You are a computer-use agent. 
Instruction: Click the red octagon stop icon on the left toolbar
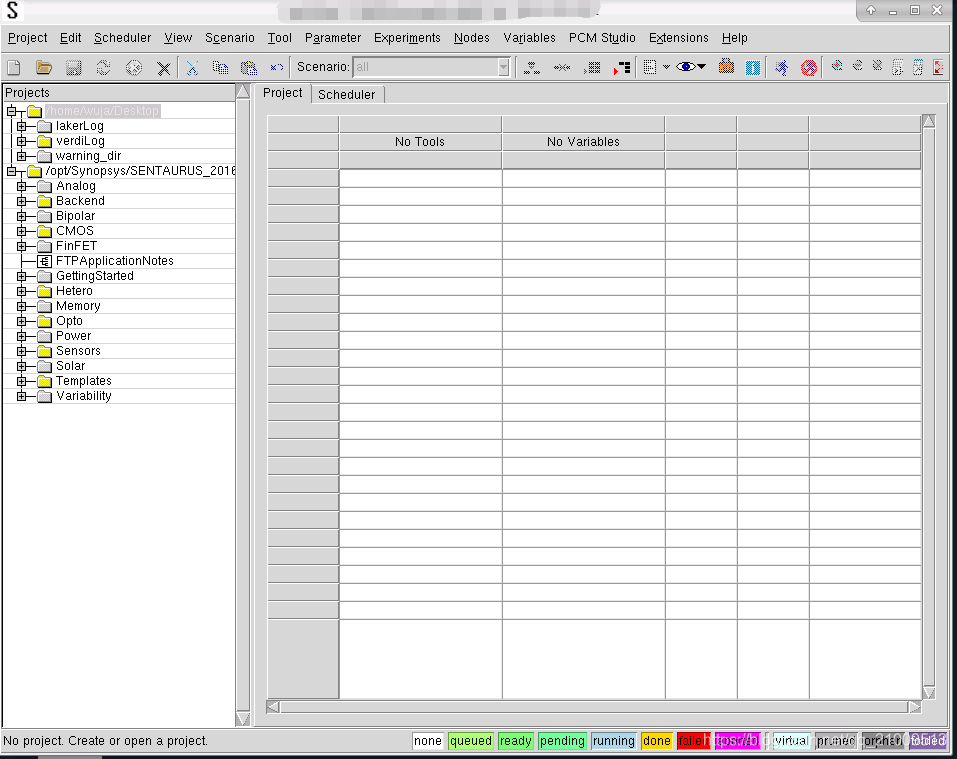point(134,67)
